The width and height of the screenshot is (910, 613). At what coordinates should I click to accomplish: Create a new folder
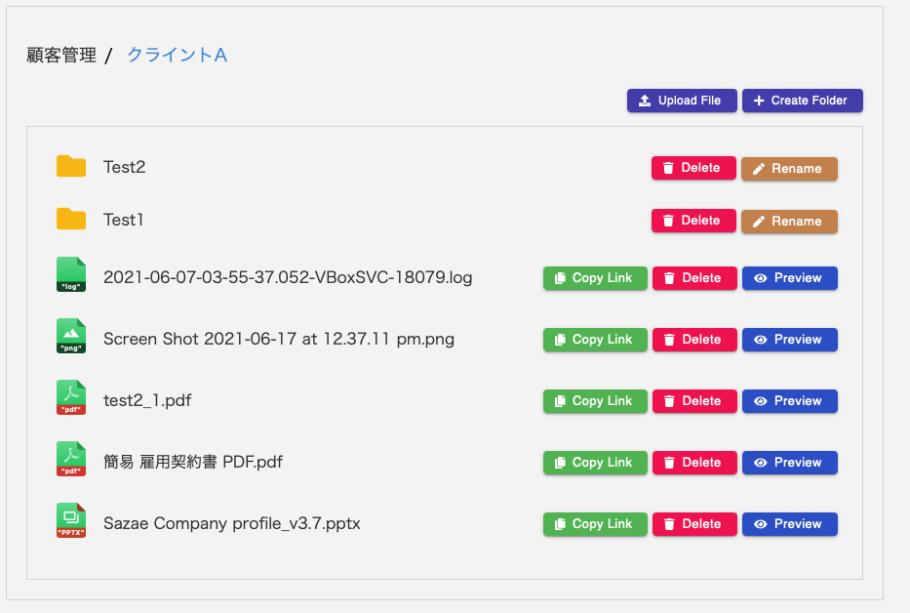tap(801, 101)
